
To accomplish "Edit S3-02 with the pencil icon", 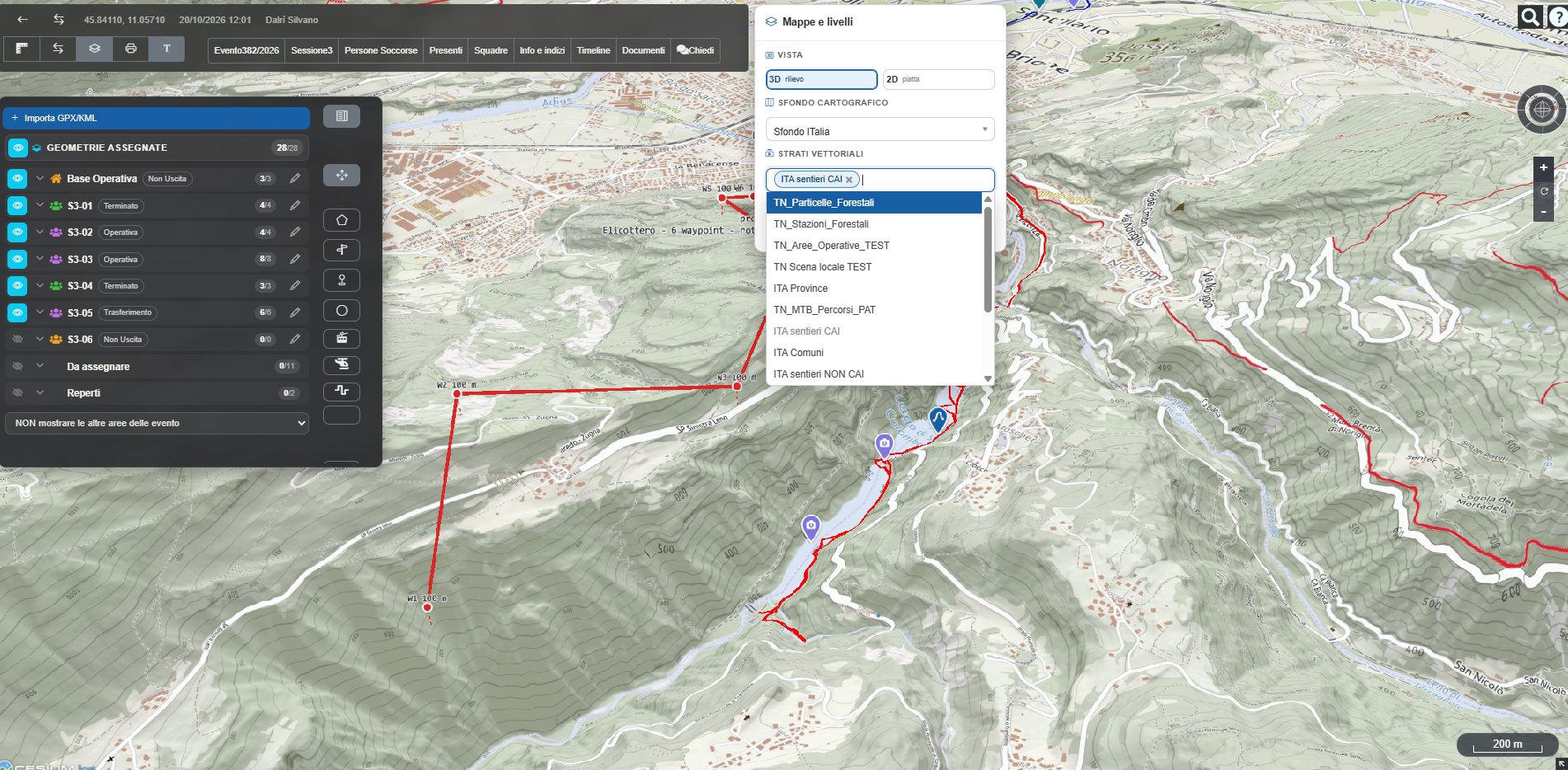I will [x=295, y=232].
